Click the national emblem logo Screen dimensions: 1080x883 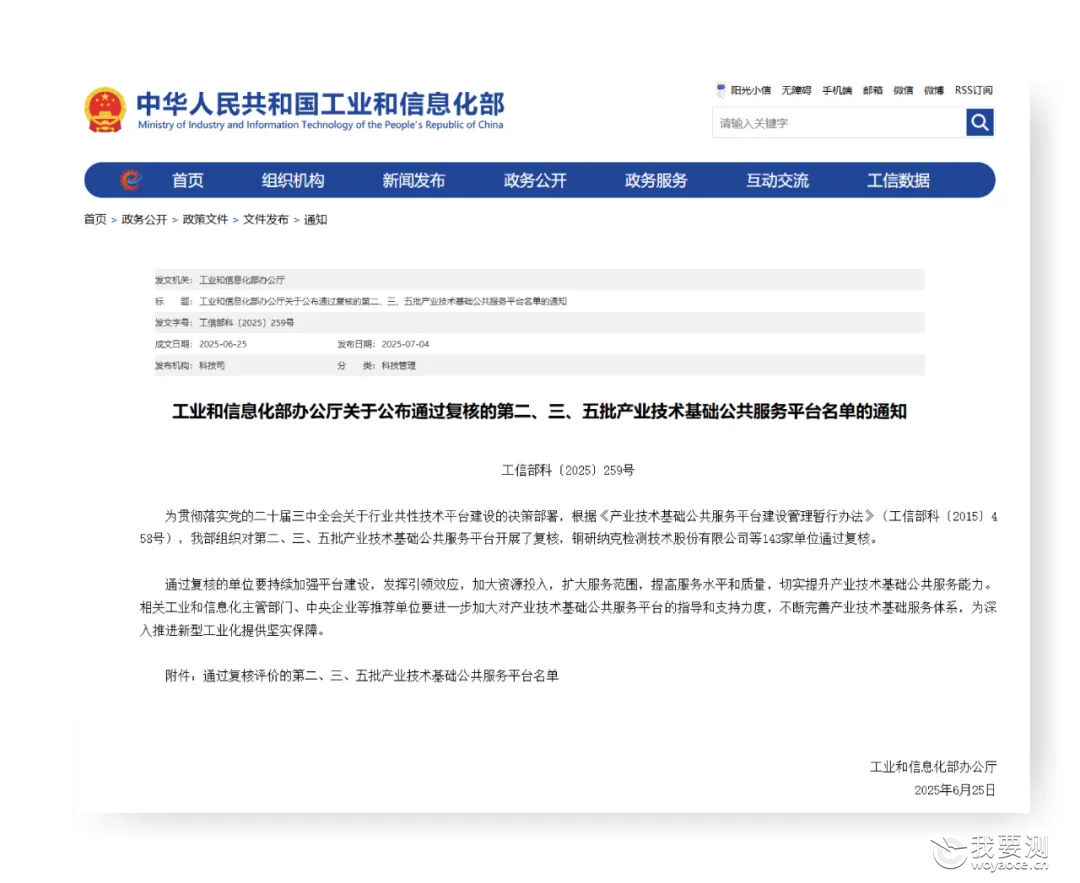(x=105, y=110)
